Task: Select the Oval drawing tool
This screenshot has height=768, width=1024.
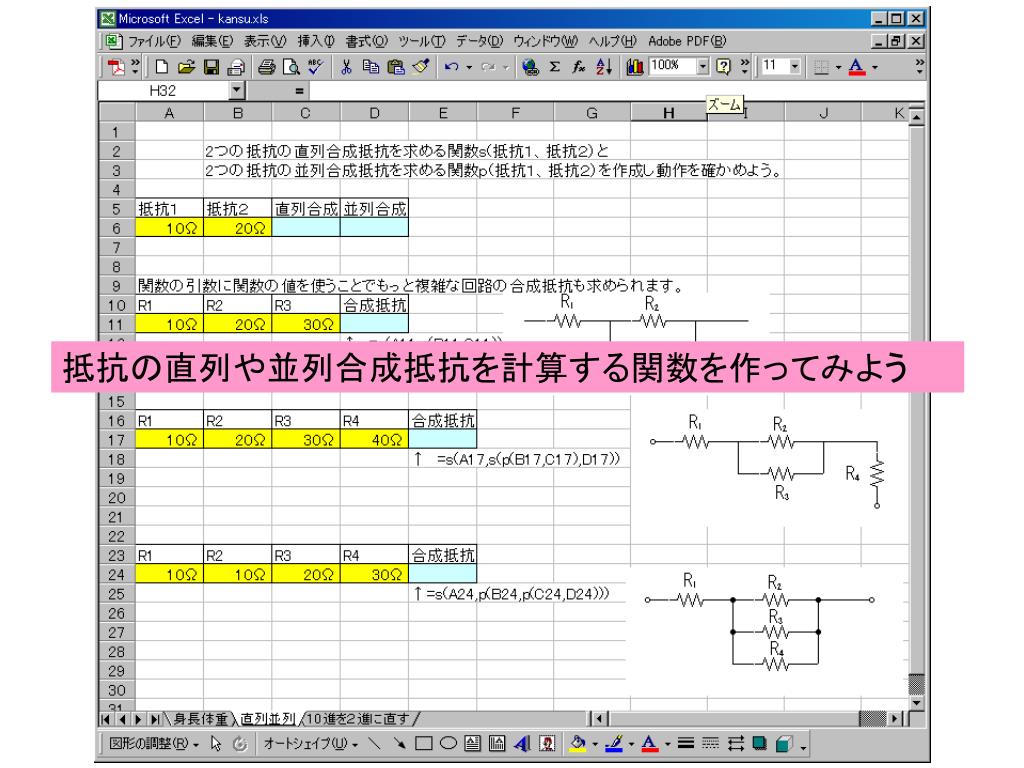Action: coord(448,743)
